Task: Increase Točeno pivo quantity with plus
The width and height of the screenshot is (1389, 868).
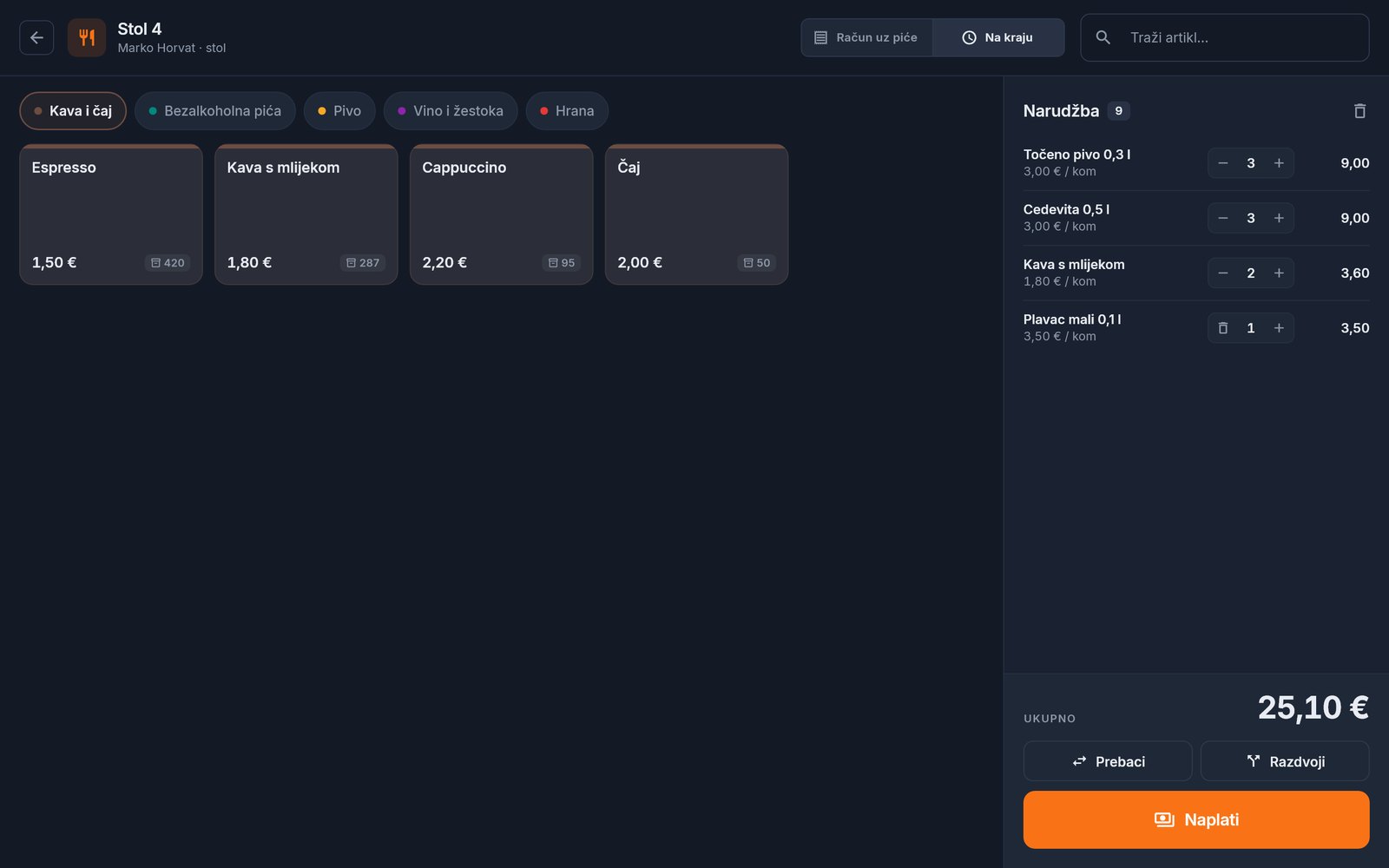Action: point(1279,163)
